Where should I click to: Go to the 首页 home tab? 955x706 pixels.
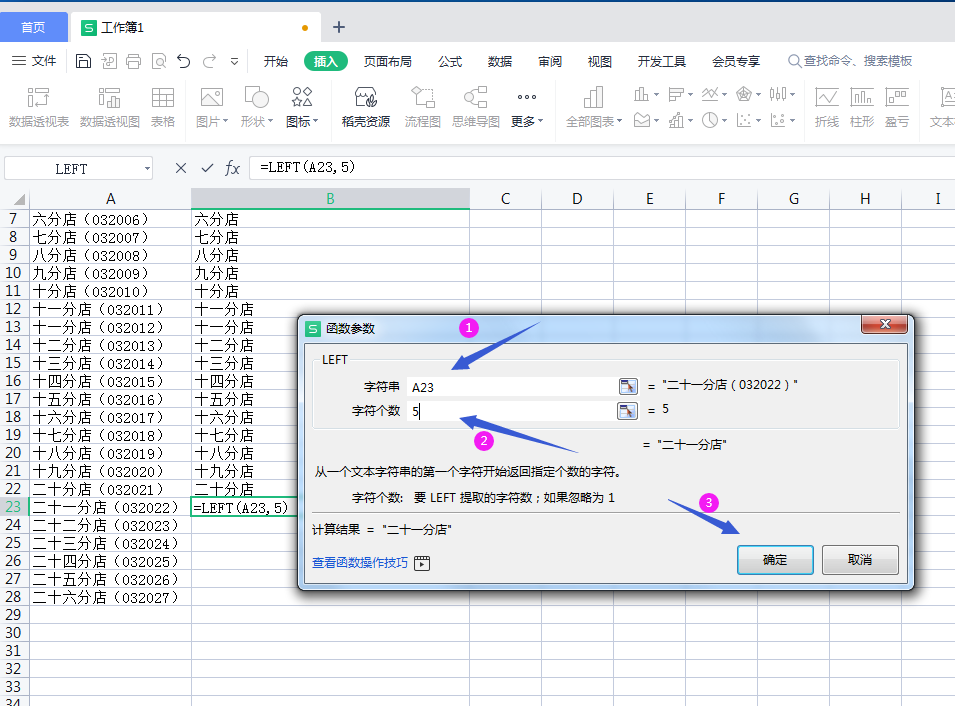point(33,27)
